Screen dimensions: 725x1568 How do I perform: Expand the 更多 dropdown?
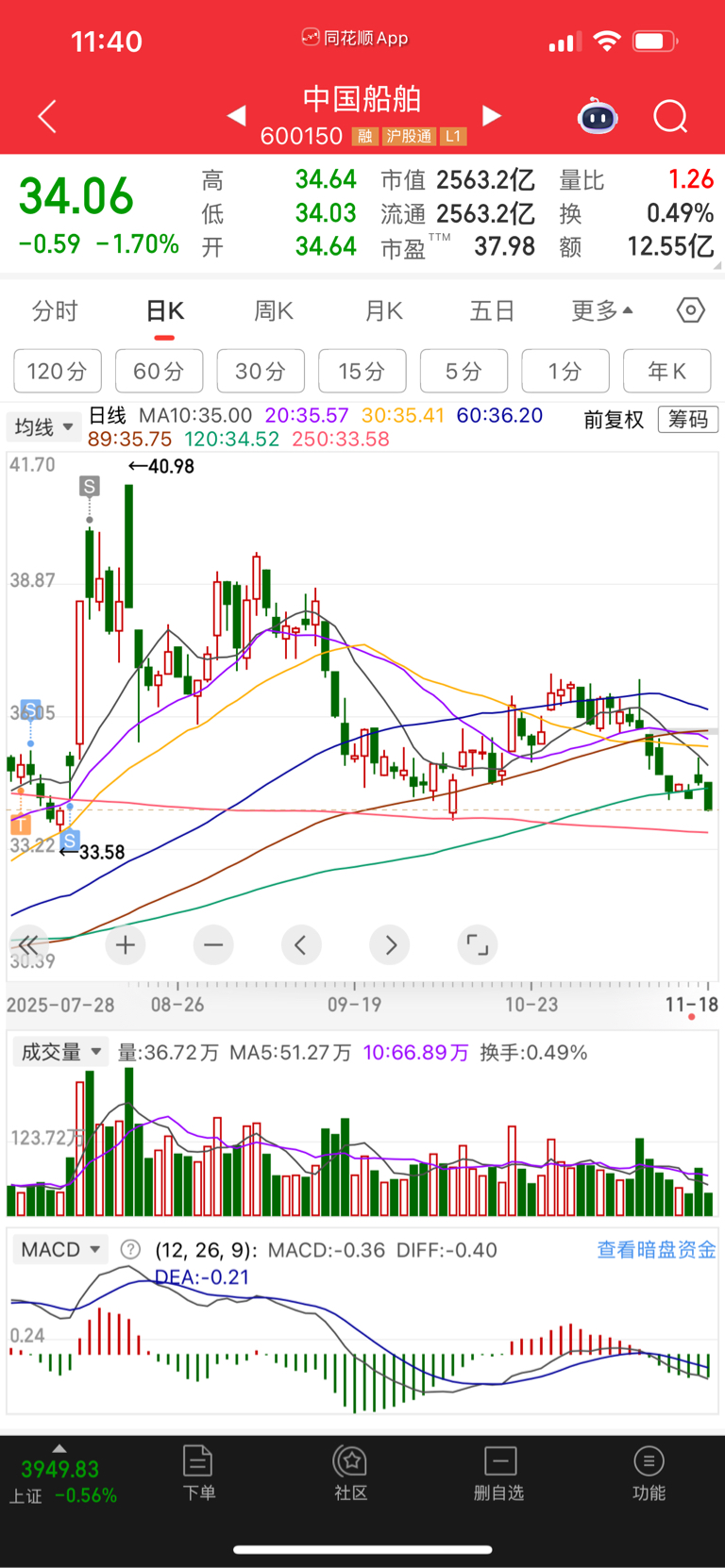(602, 310)
